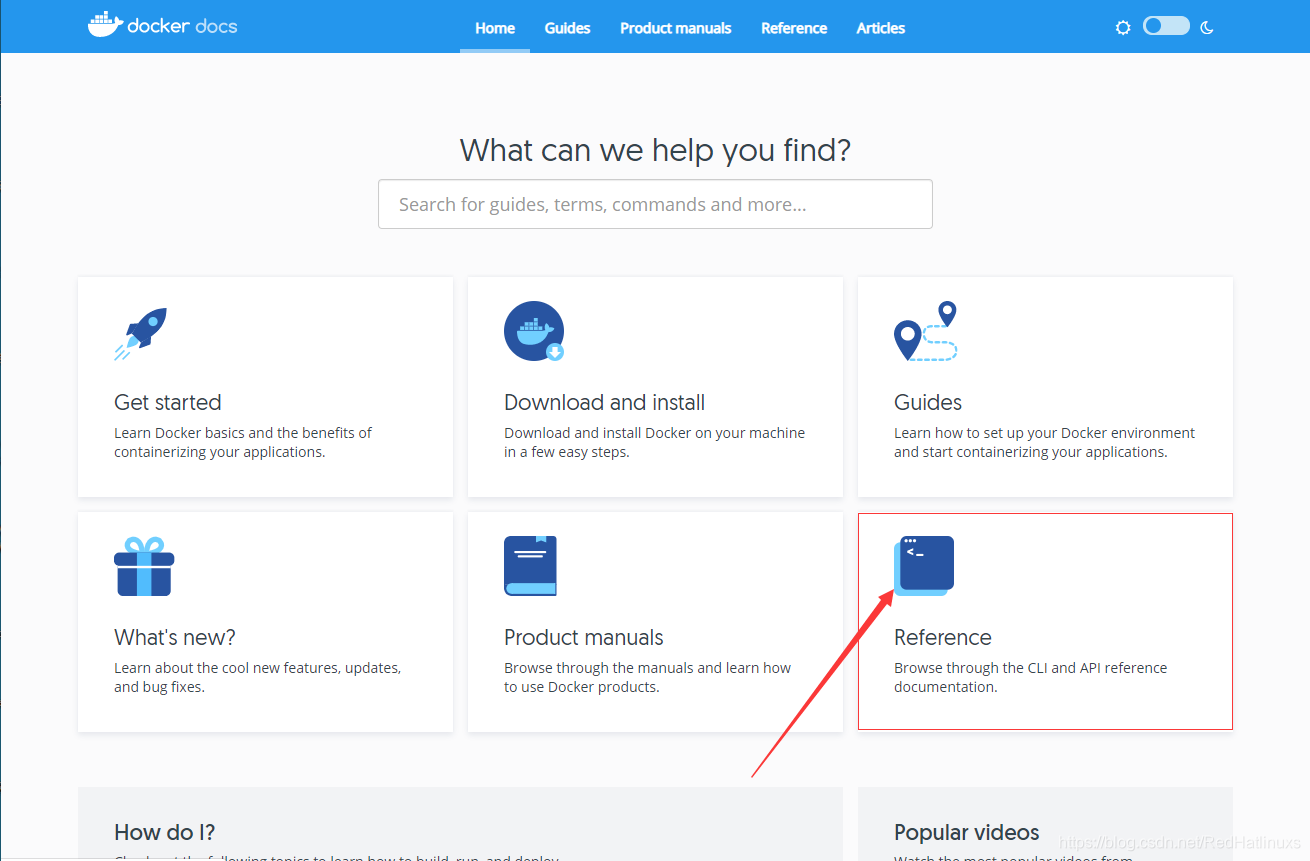Click the Docker download circle icon
1310x861 pixels.
[534, 331]
